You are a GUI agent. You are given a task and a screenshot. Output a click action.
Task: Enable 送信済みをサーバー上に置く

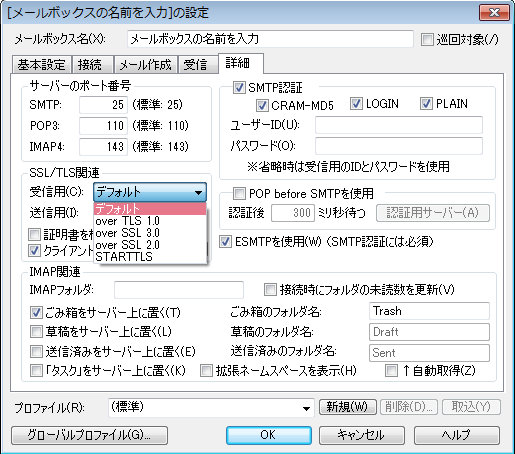[36, 351]
